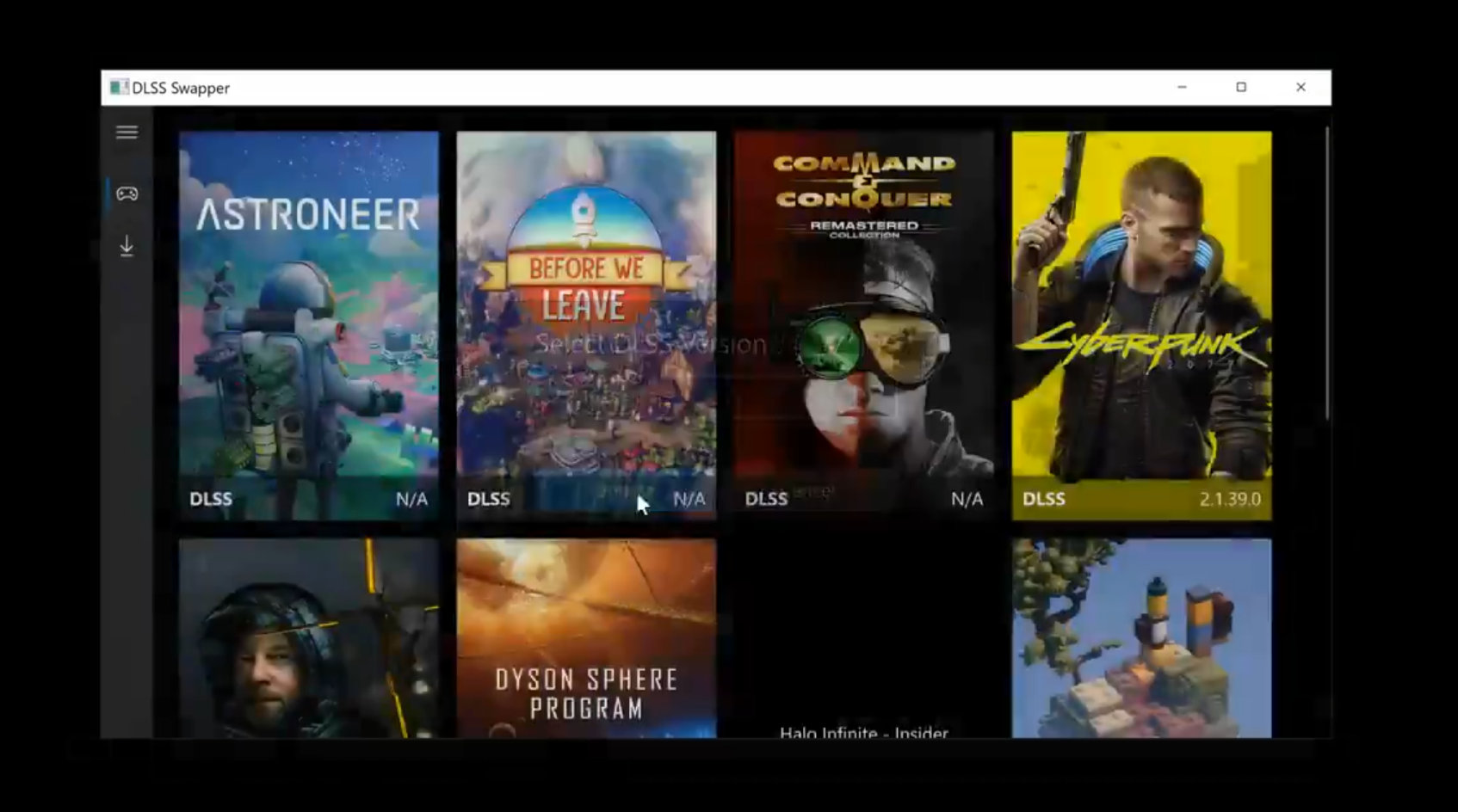Click the DLSS label on Astroneer card

(211, 500)
